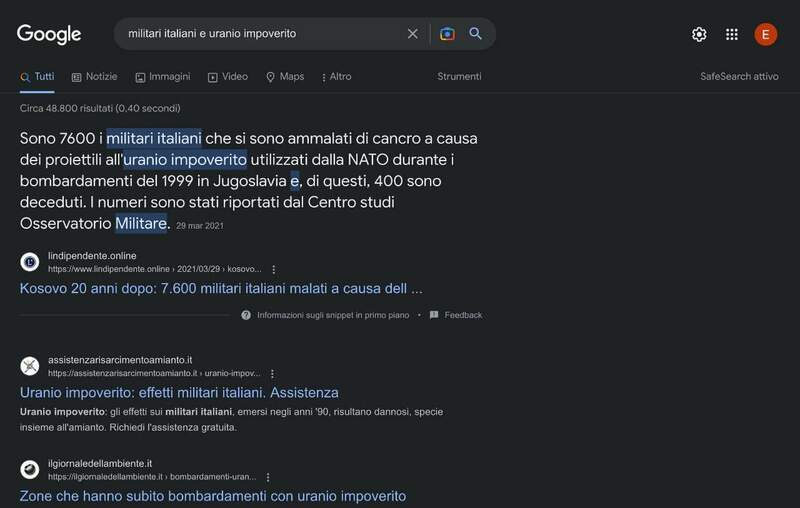Switch to the Video tab
This screenshot has width=800, height=508.
coord(228,77)
